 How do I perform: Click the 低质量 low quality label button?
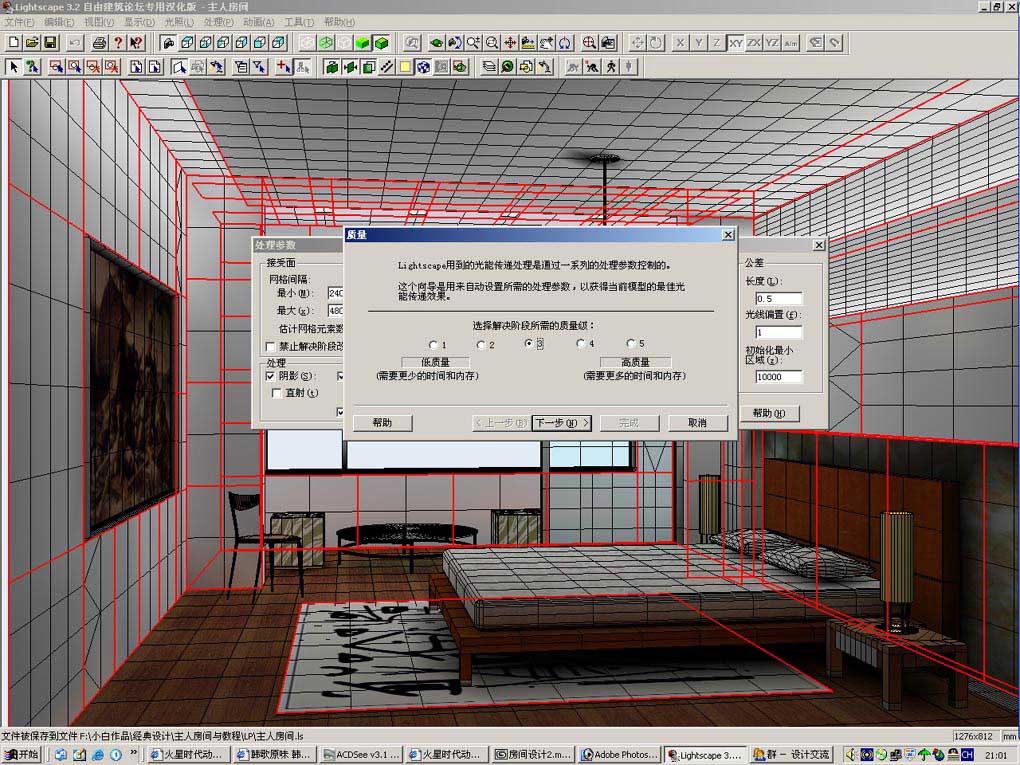tap(435, 362)
